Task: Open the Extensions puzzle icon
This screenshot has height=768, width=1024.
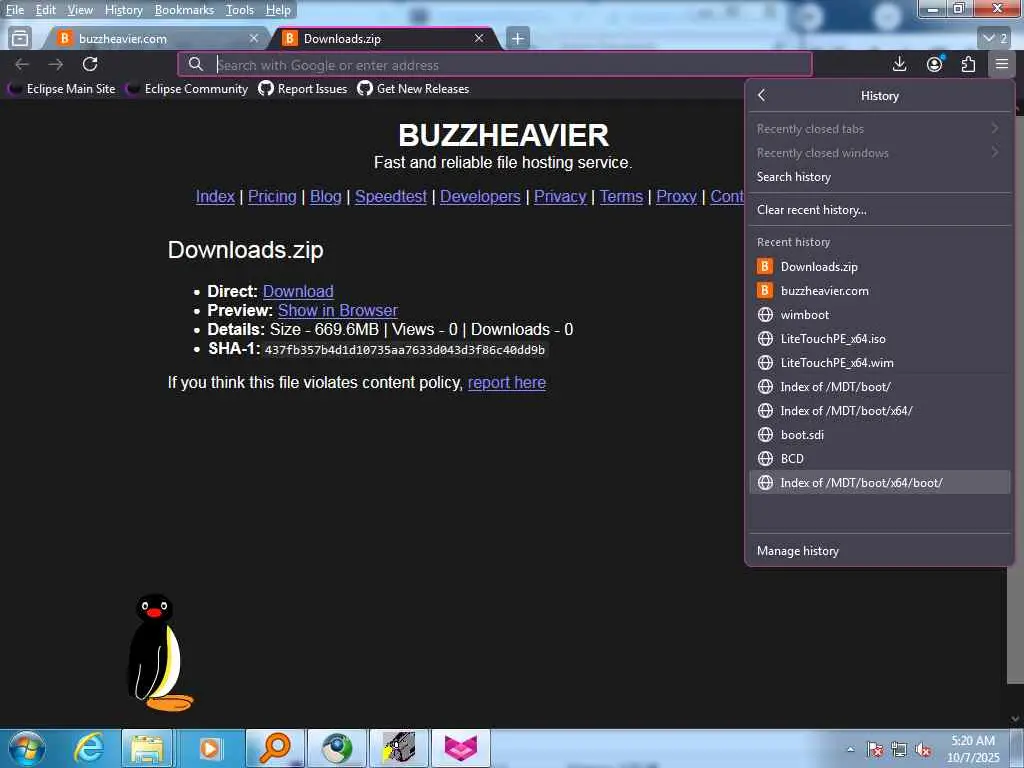Action: 968,64
